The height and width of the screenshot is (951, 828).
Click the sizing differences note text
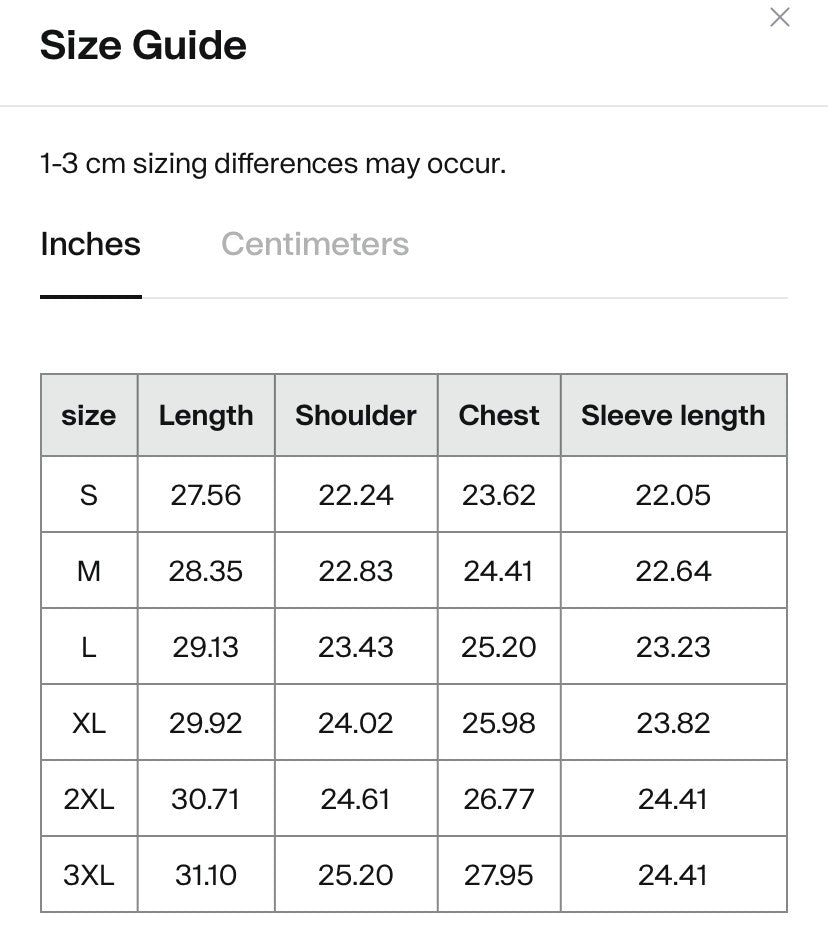tap(273, 163)
